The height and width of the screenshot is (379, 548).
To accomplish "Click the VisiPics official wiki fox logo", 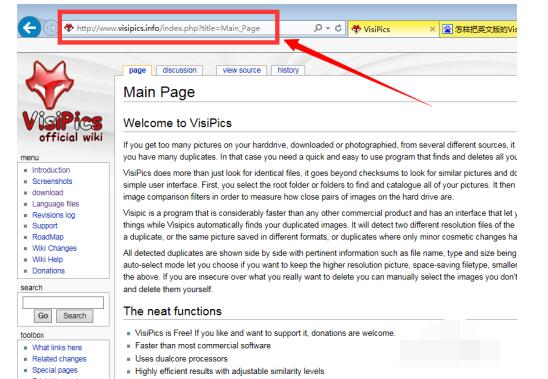I will coord(62,101).
